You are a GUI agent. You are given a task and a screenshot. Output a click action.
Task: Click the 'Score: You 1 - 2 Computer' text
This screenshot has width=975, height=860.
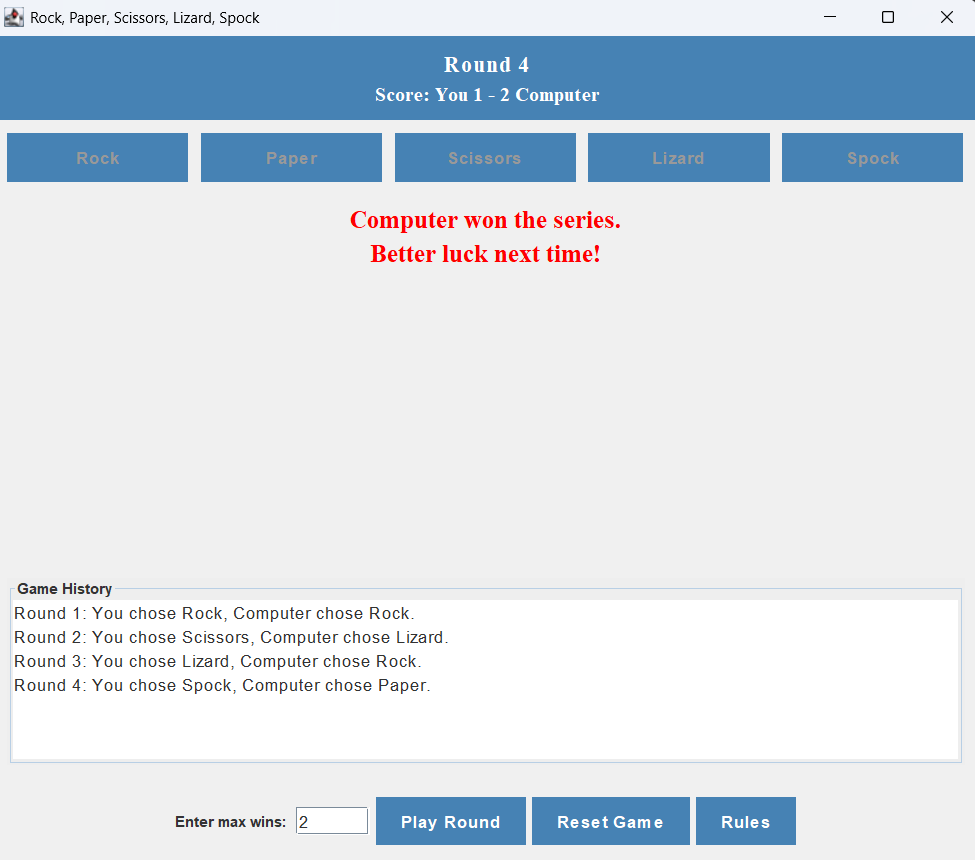487,95
